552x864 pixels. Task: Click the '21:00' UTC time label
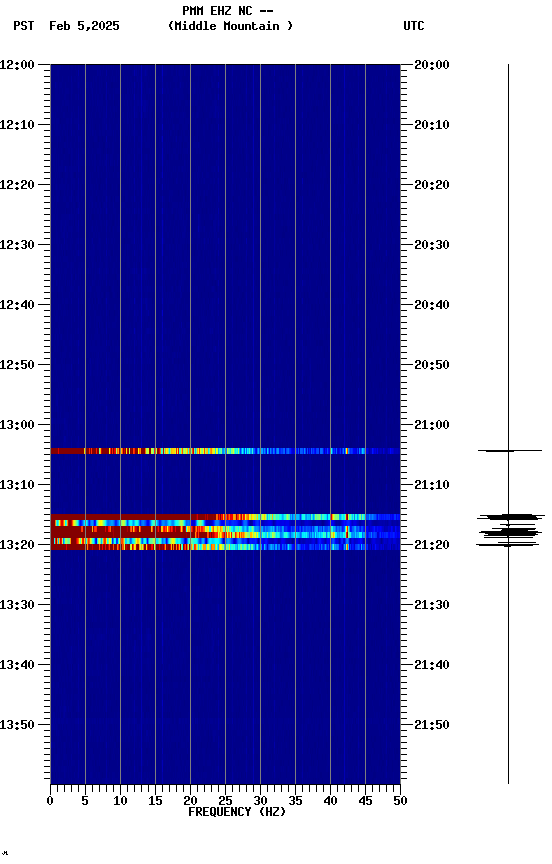[x=432, y=425]
